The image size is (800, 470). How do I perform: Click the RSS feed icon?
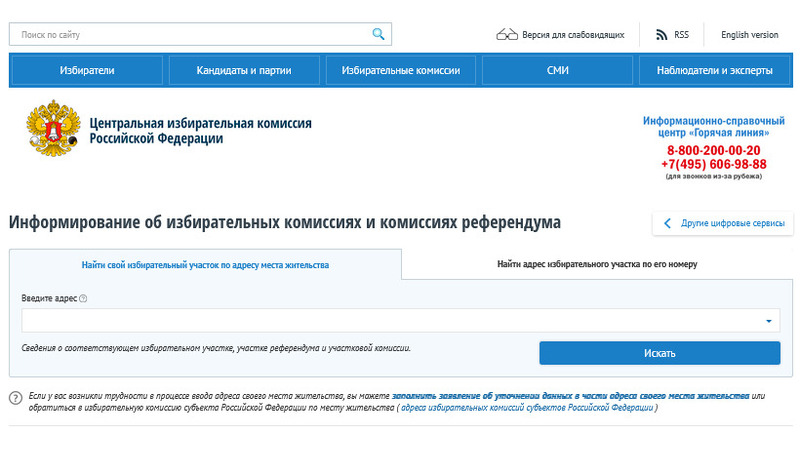(661, 35)
